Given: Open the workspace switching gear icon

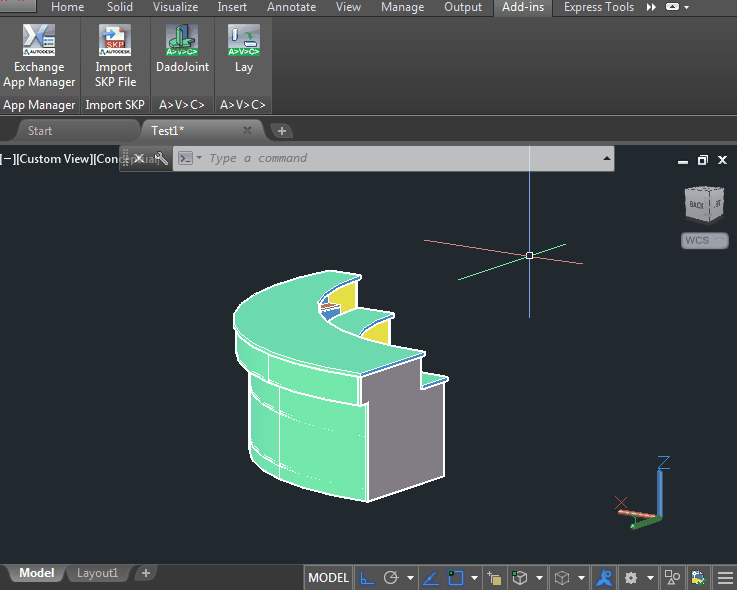Looking at the screenshot, I should tap(631, 577).
